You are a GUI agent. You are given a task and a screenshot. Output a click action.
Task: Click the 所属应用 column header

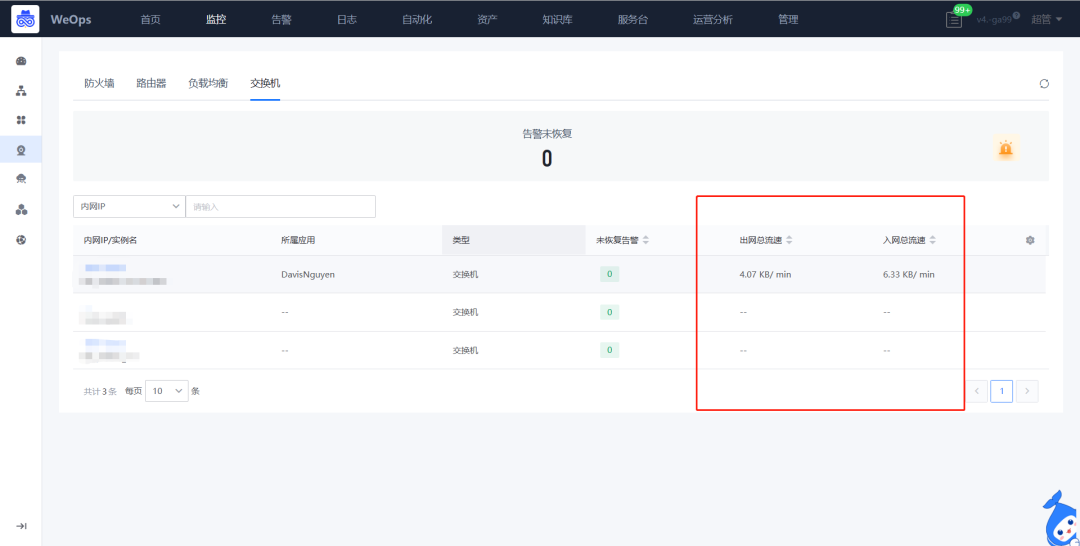[x=298, y=240]
